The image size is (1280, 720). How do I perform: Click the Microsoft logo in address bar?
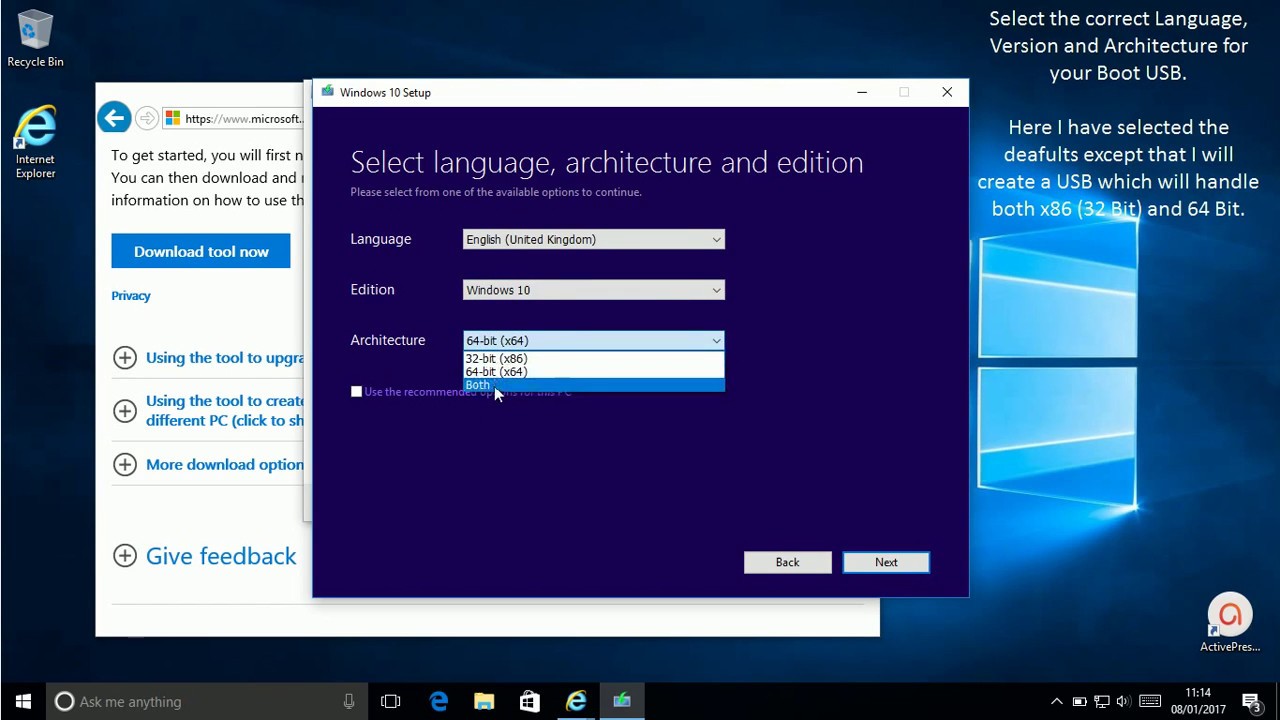[173, 118]
